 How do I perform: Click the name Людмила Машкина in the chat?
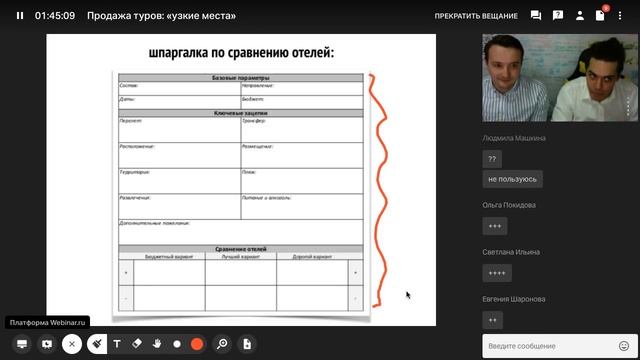point(514,138)
